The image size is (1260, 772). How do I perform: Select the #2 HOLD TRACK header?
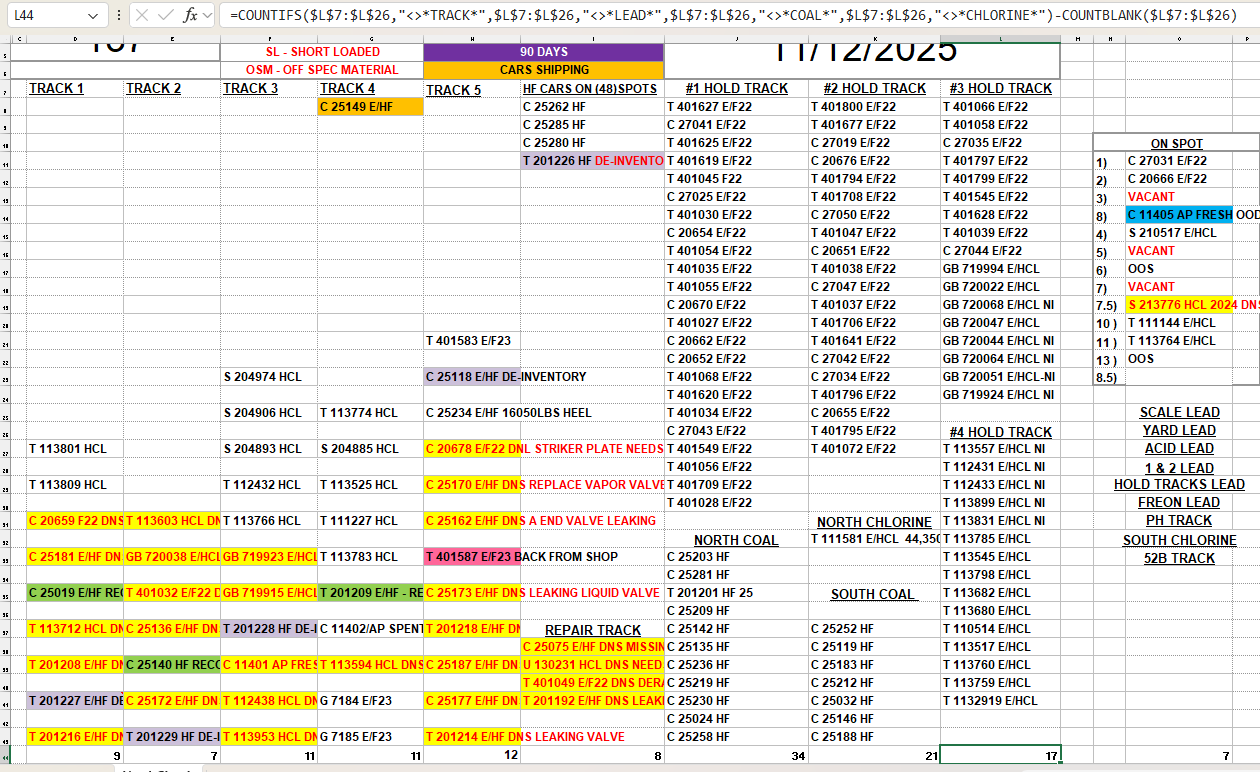pos(874,88)
